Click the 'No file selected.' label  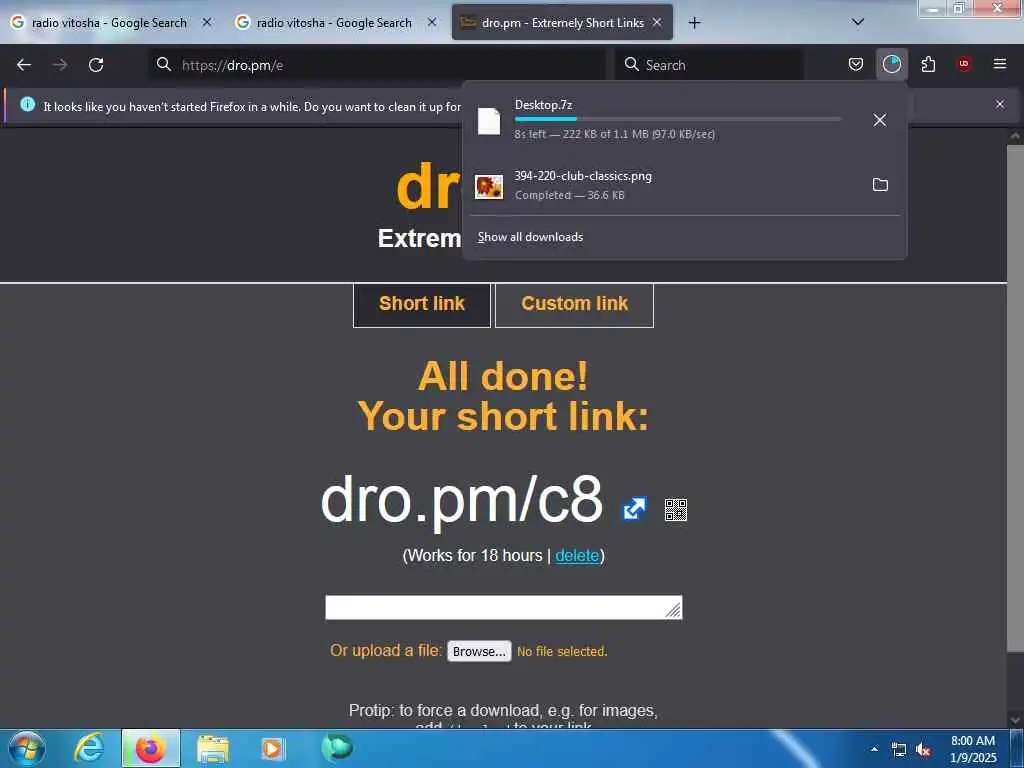pos(562,651)
